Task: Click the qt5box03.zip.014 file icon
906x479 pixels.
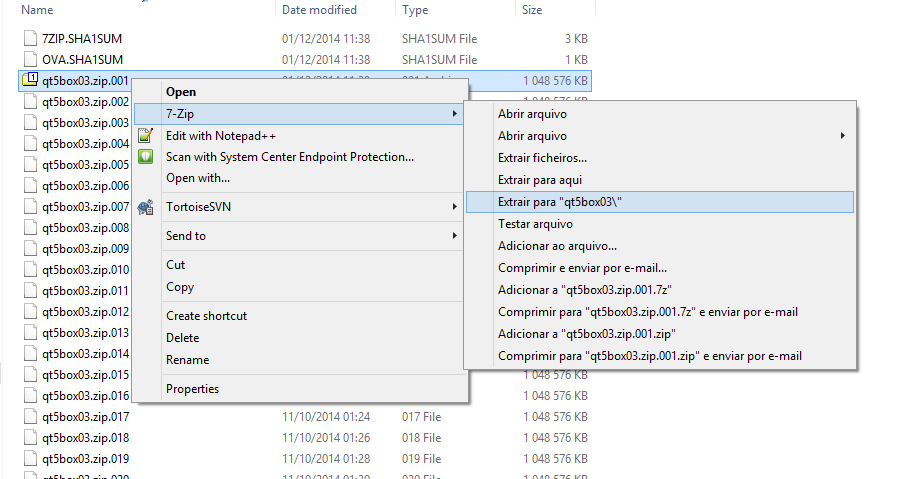Action: point(31,353)
